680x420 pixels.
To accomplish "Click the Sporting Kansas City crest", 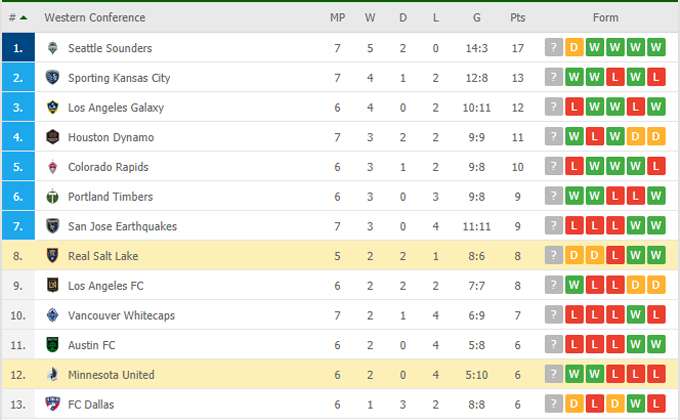I will coord(53,78).
